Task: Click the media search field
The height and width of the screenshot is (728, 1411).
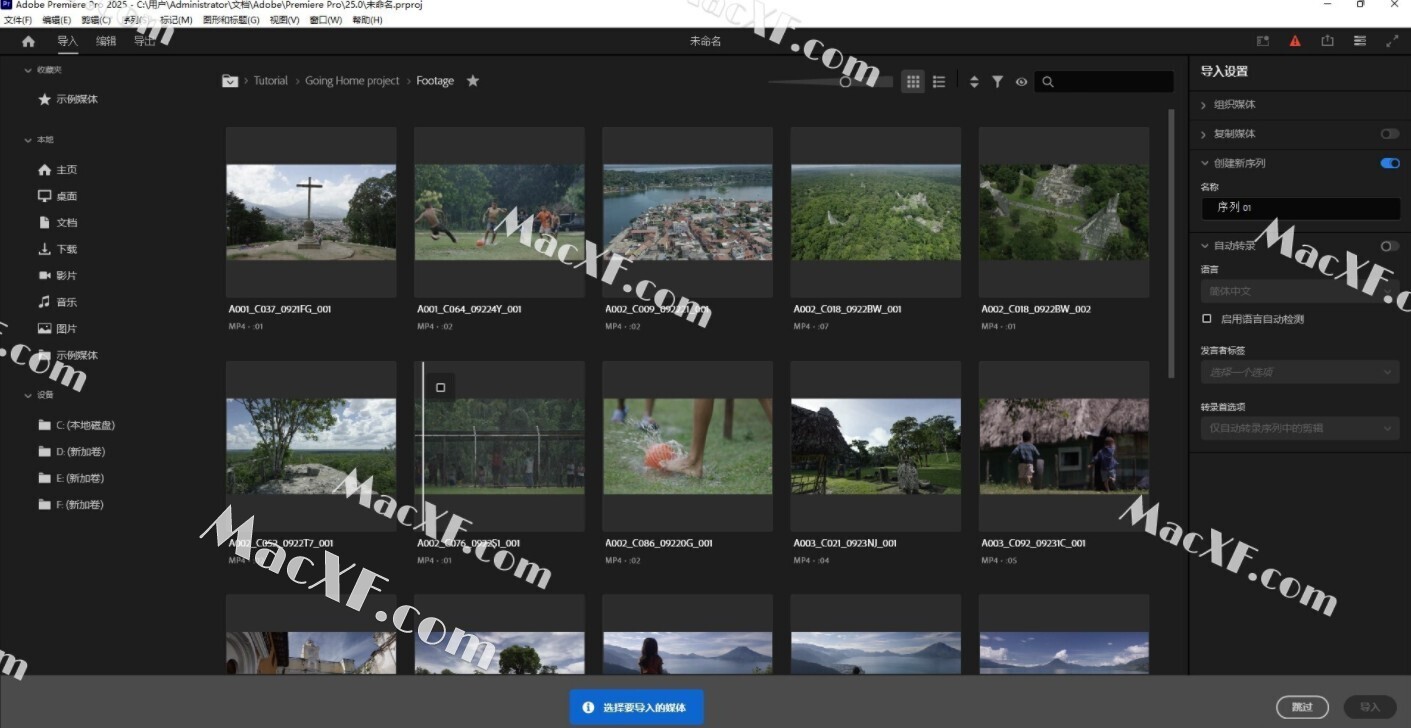Action: click(x=1104, y=82)
